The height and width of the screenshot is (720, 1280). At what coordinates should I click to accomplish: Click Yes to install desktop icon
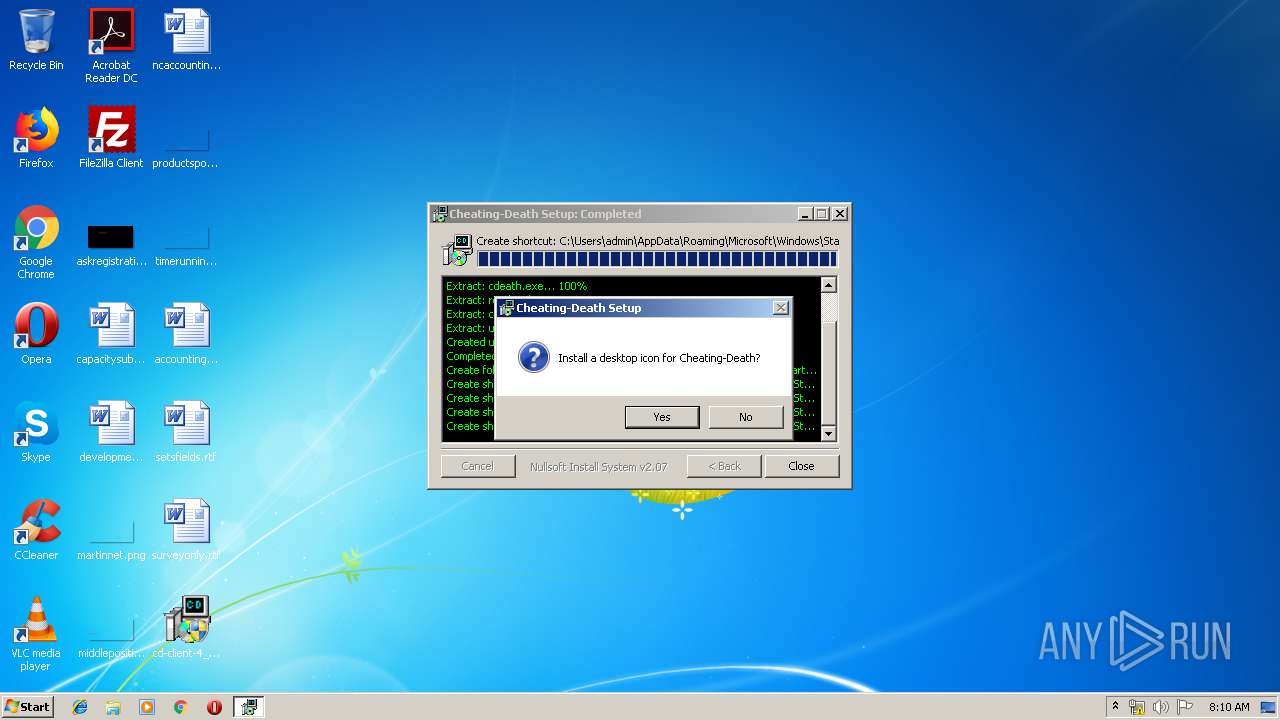coord(662,417)
